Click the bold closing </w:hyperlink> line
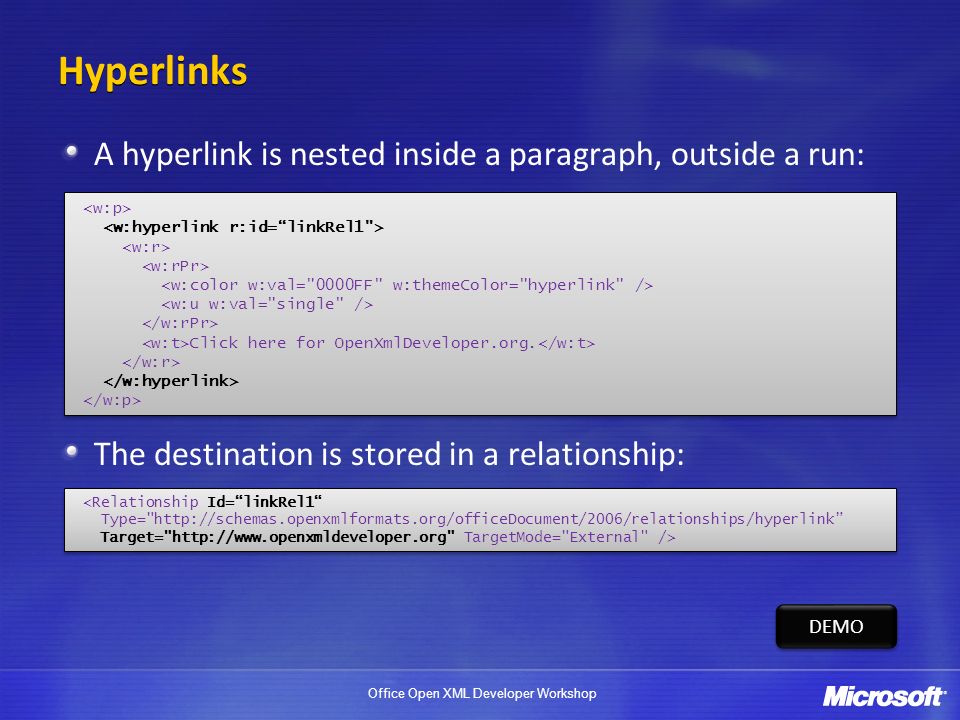 (171, 381)
